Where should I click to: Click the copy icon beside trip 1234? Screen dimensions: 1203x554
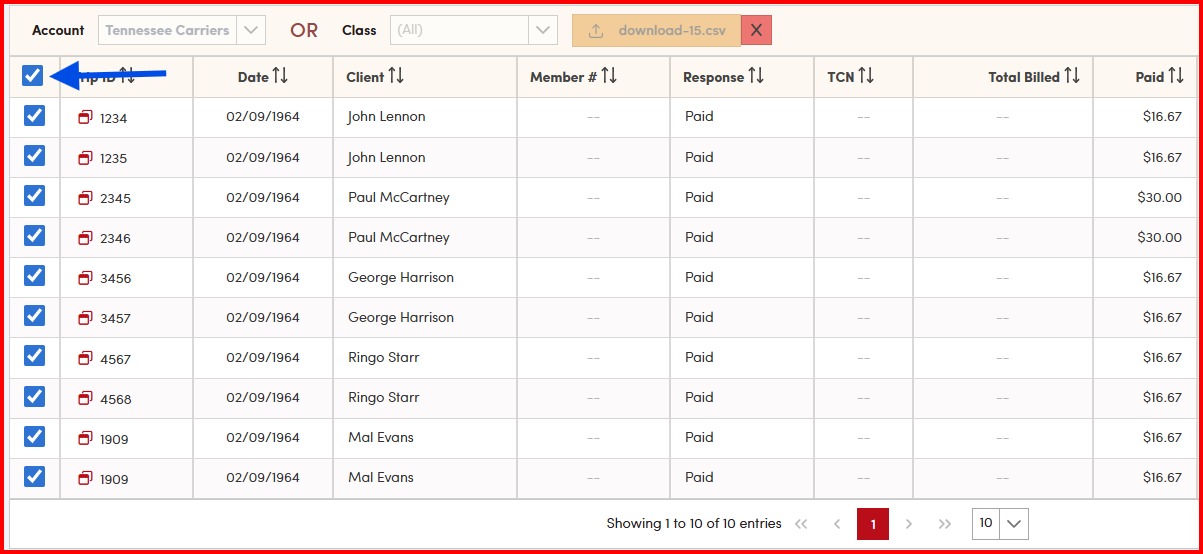pos(85,118)
